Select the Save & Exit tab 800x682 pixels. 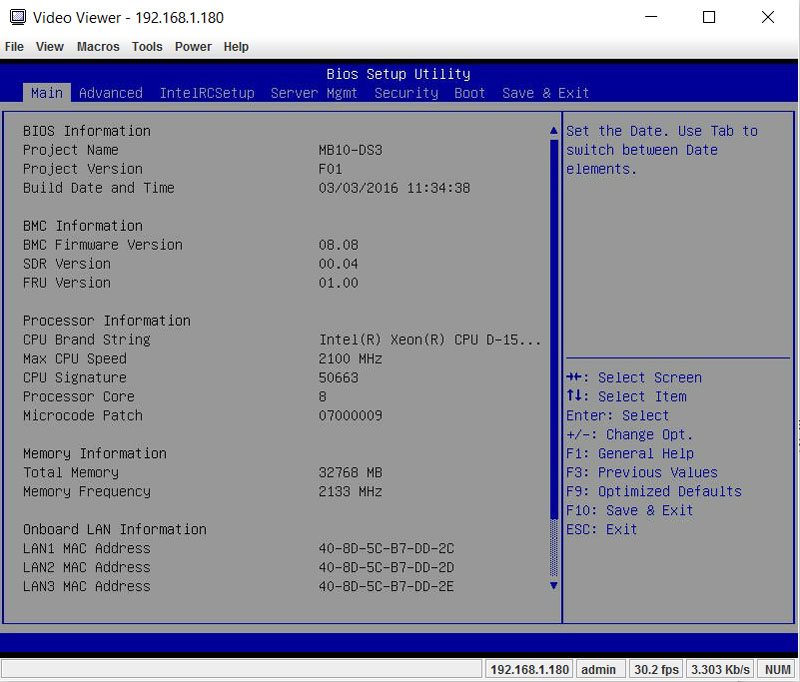click(545, 93)
